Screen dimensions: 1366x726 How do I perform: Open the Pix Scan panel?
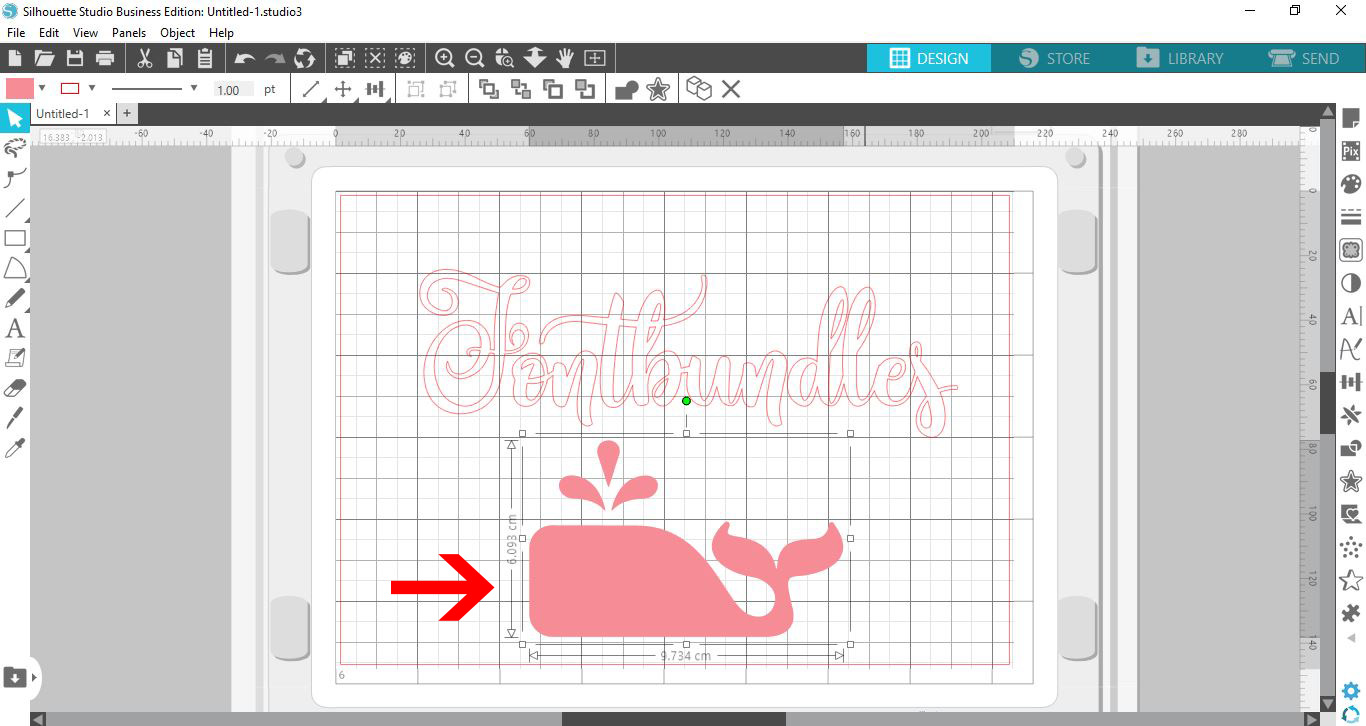tap(1351, 152)
